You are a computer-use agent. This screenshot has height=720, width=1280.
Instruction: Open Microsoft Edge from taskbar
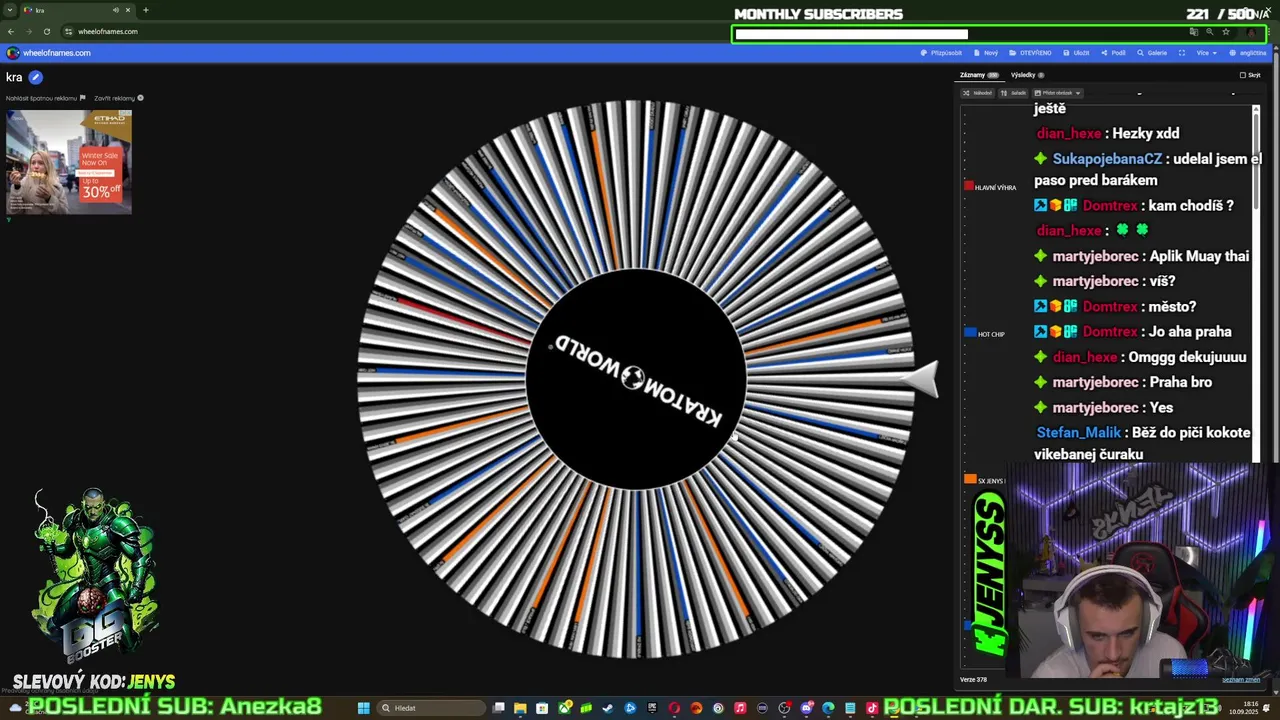pyautogui.click(x=828, y=708)
